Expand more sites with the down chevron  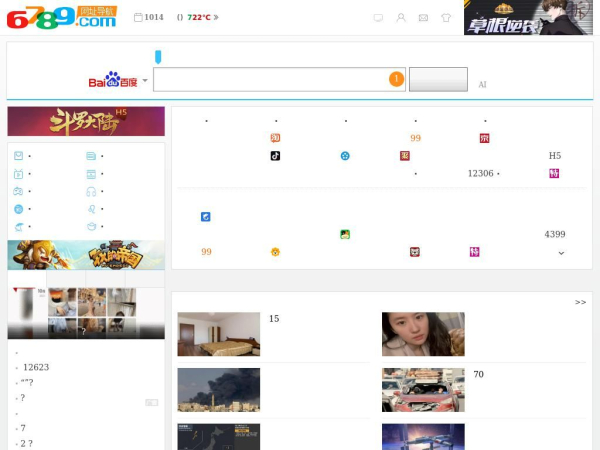pos(561,253)
